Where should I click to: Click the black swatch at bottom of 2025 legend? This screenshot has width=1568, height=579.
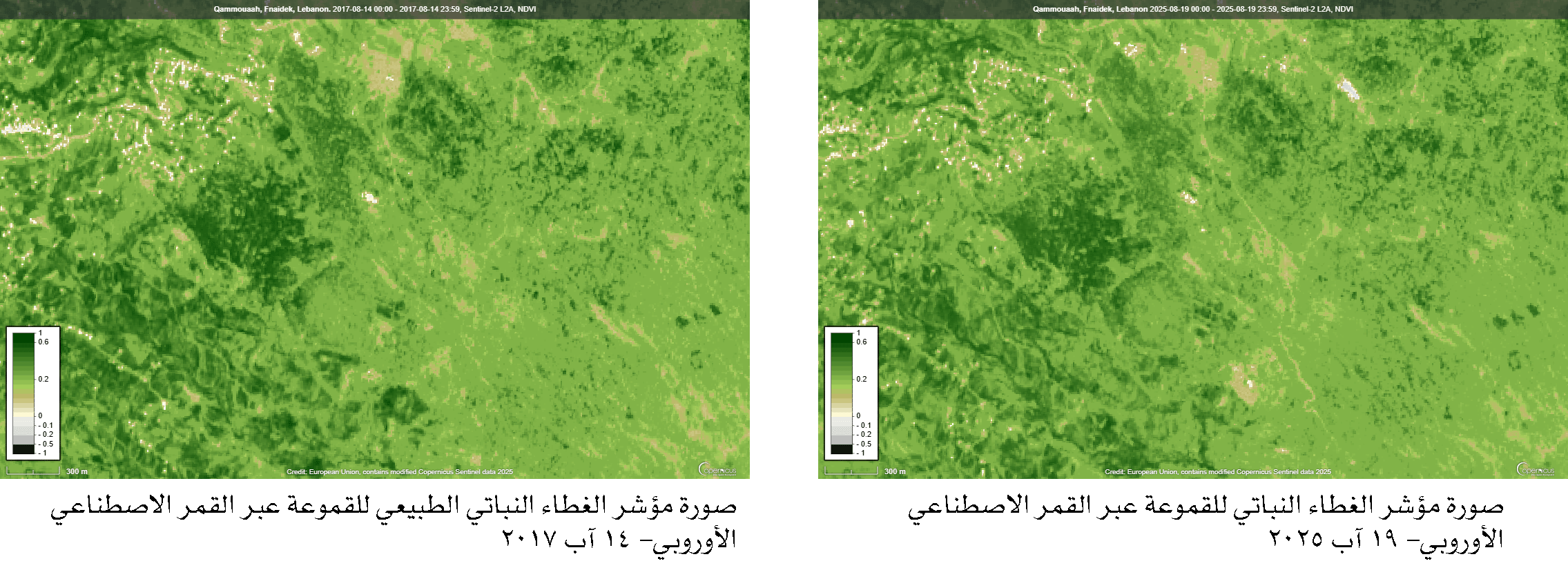coord(842,449)
